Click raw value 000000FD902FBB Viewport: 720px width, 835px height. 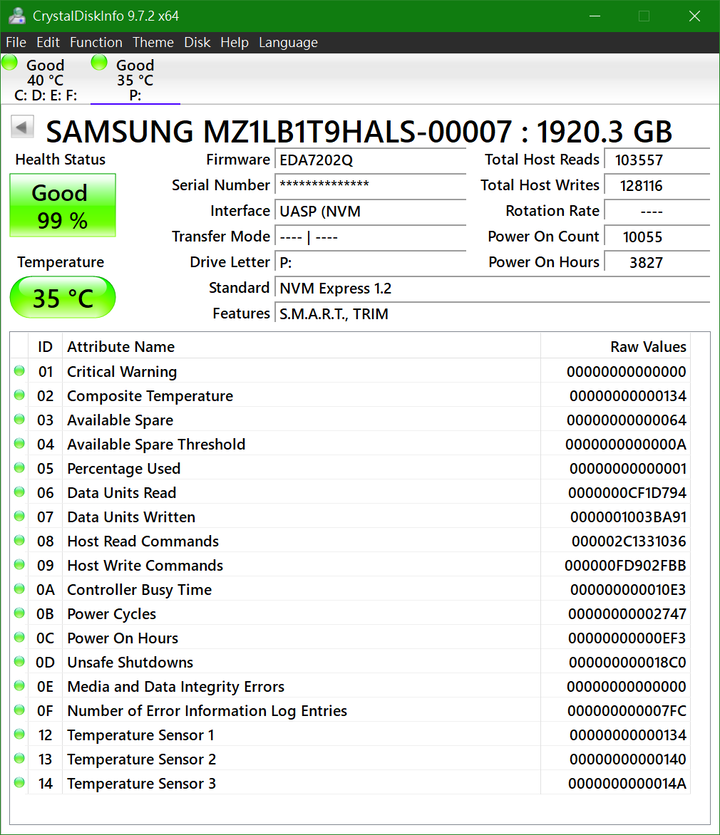(626, 566)
